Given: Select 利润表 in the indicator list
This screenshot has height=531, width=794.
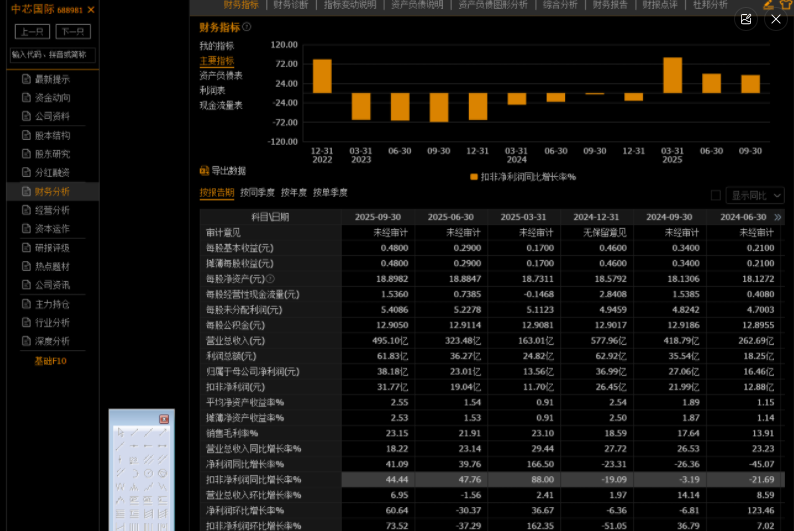Looking at the screenshot, I should coord(212,91).
